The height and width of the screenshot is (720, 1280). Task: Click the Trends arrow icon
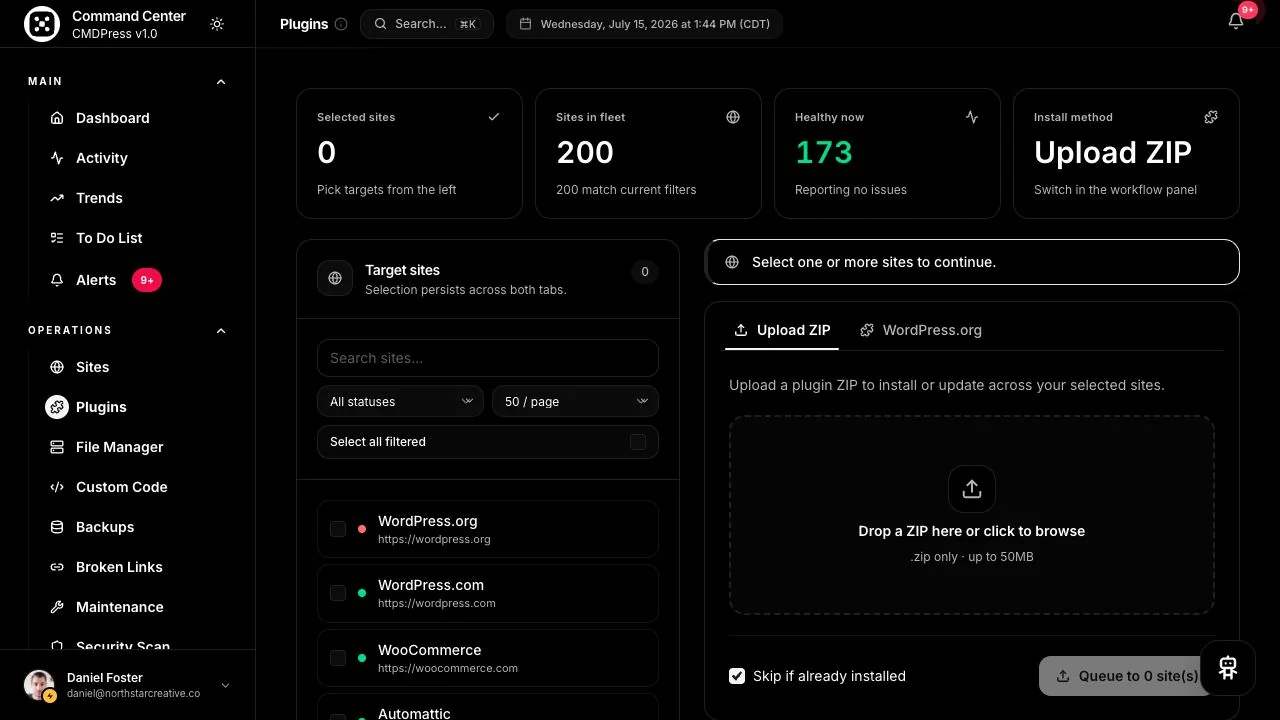[57, 198]
